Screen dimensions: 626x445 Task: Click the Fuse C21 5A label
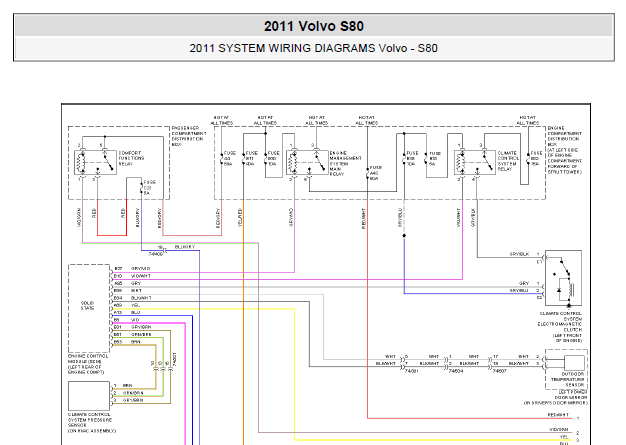click(149, 188)
